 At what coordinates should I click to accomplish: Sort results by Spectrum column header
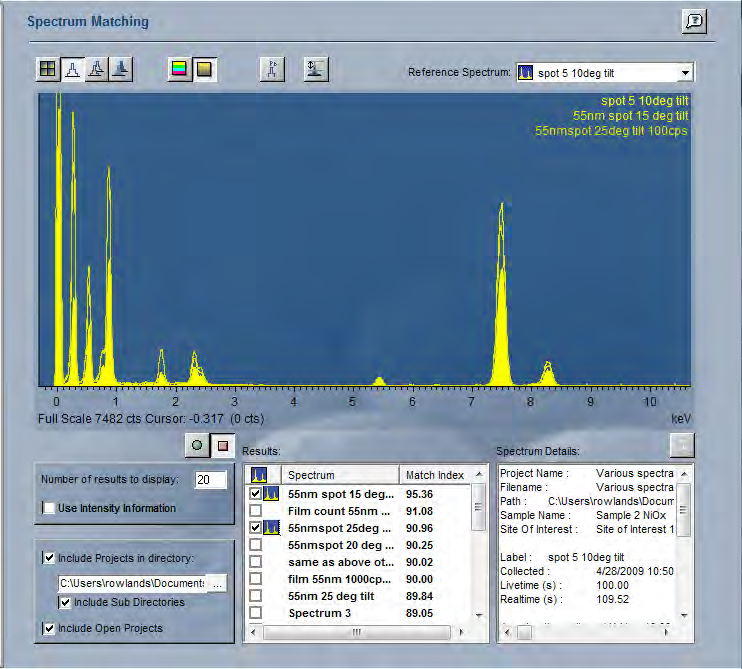[340, 475]
